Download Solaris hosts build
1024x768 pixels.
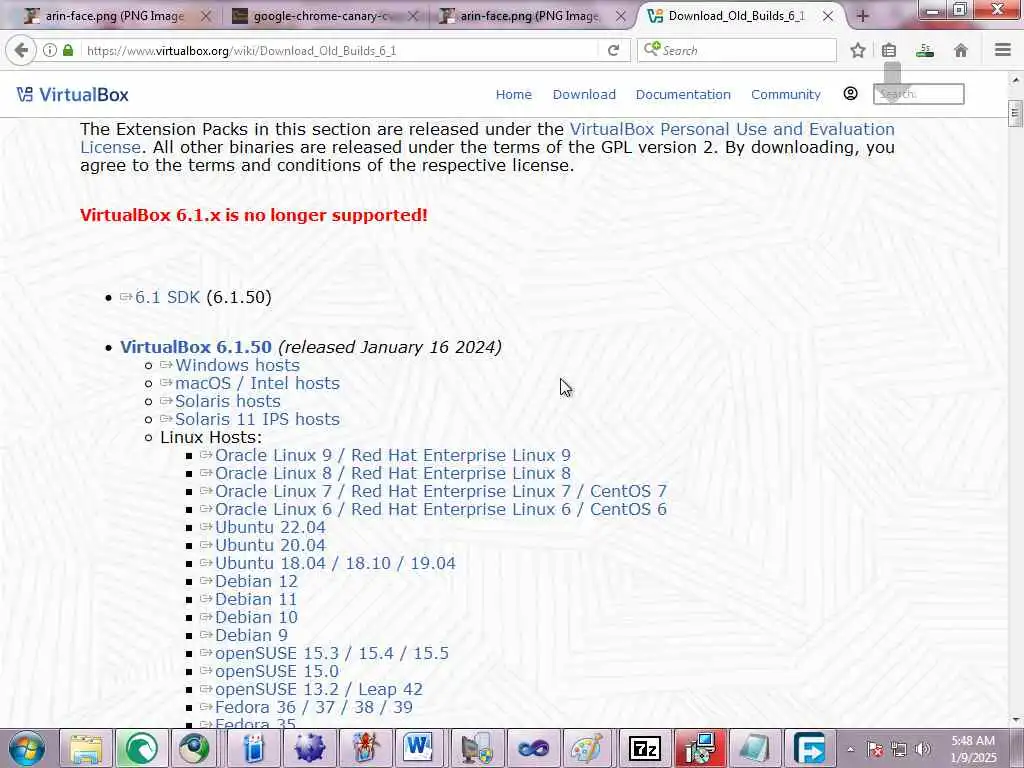[x=227, y=401]
